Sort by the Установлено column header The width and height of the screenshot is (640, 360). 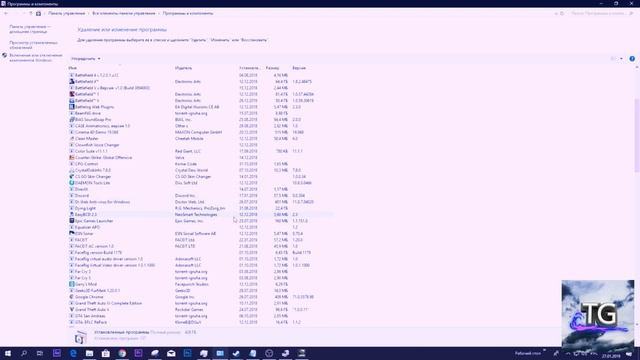click(251, 68)
